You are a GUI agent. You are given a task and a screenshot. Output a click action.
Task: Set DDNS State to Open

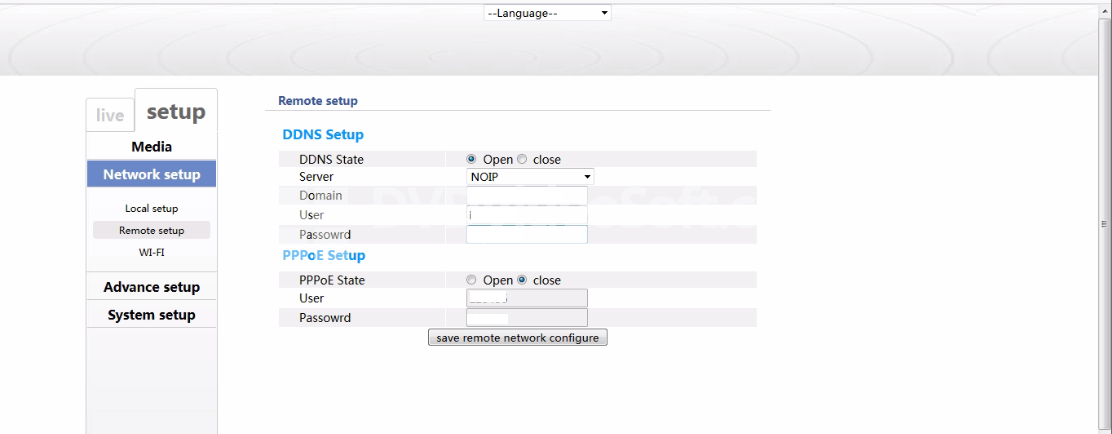(472, 160)
